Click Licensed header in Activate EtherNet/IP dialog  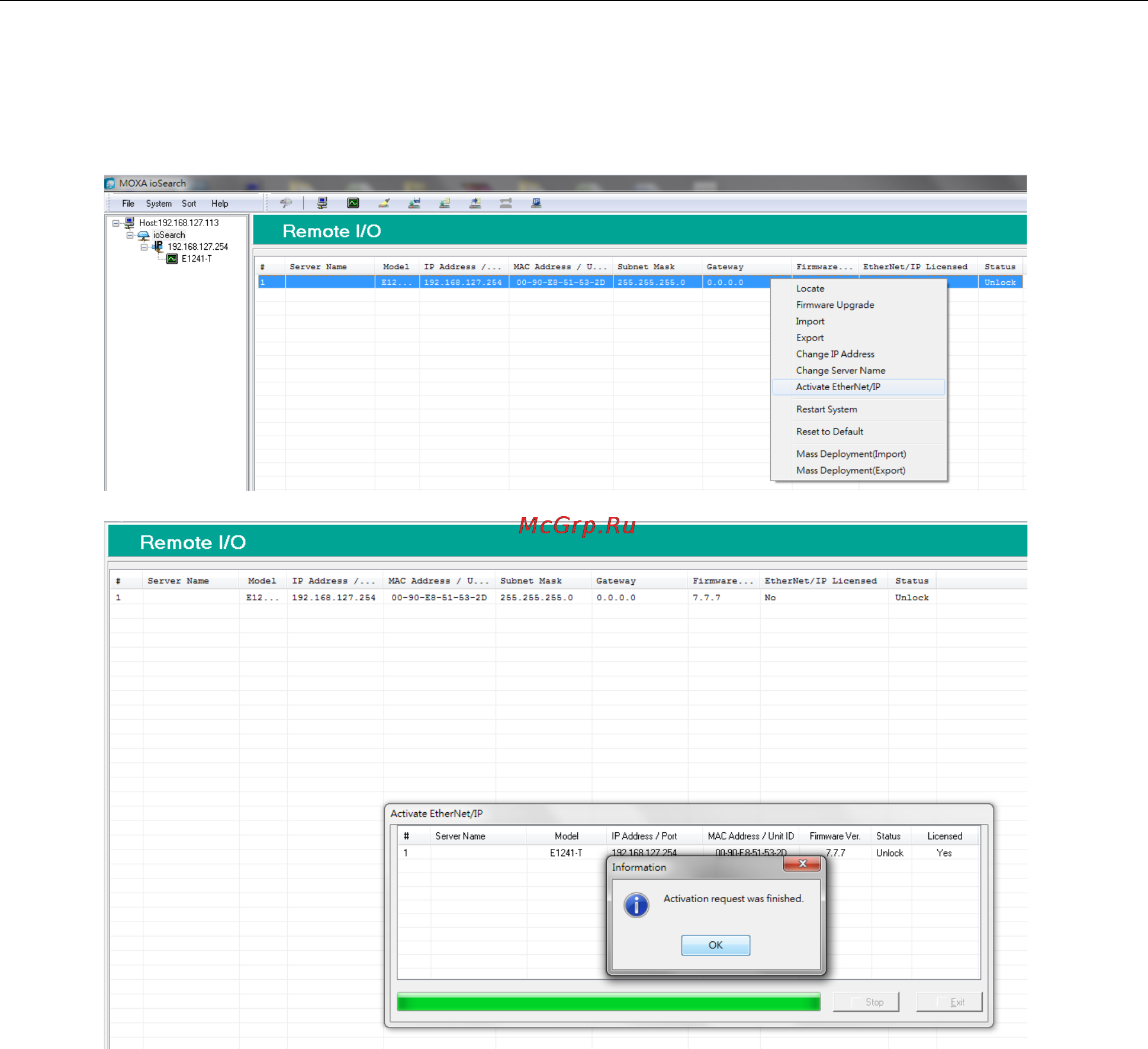(x=944, y=836)
